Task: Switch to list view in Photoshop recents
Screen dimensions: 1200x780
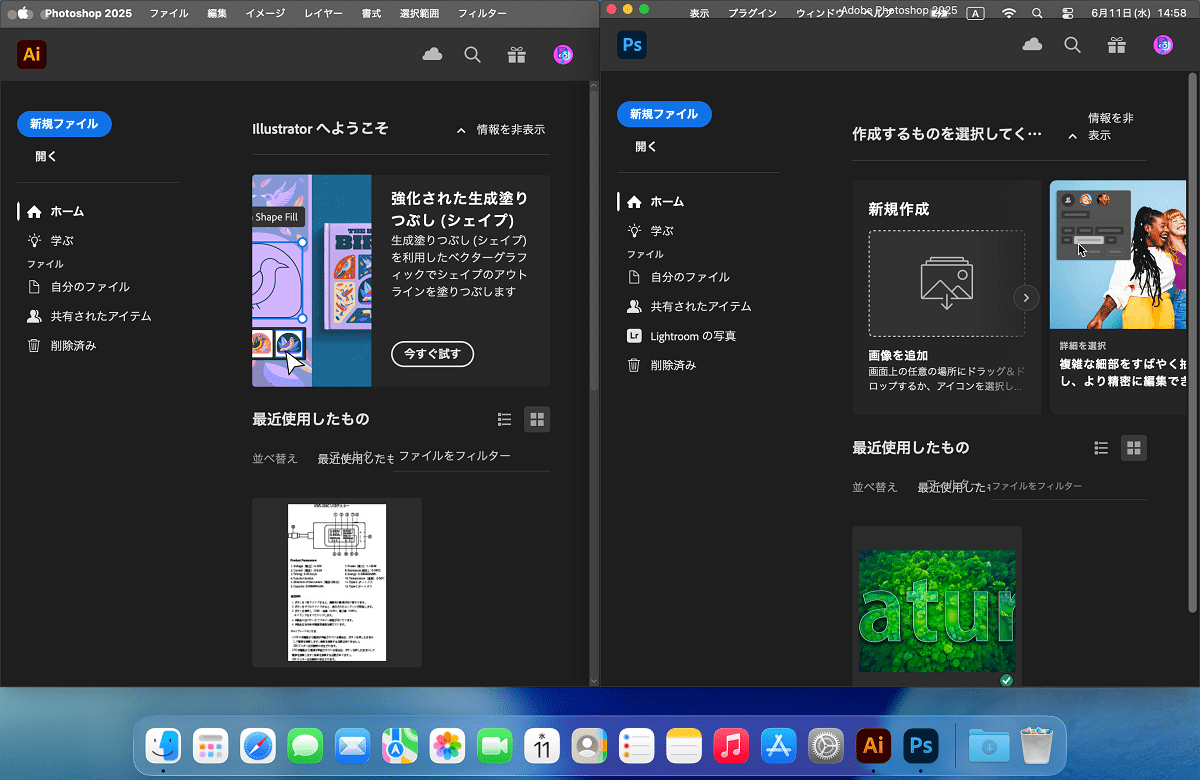Action: 1102,448
